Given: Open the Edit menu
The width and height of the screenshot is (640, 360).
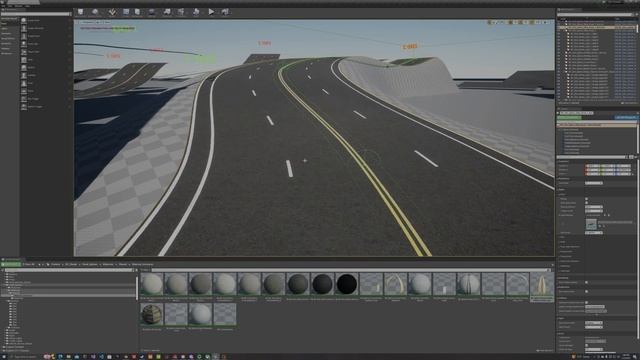Looking at the screenshot, I should tap(10, 6).
